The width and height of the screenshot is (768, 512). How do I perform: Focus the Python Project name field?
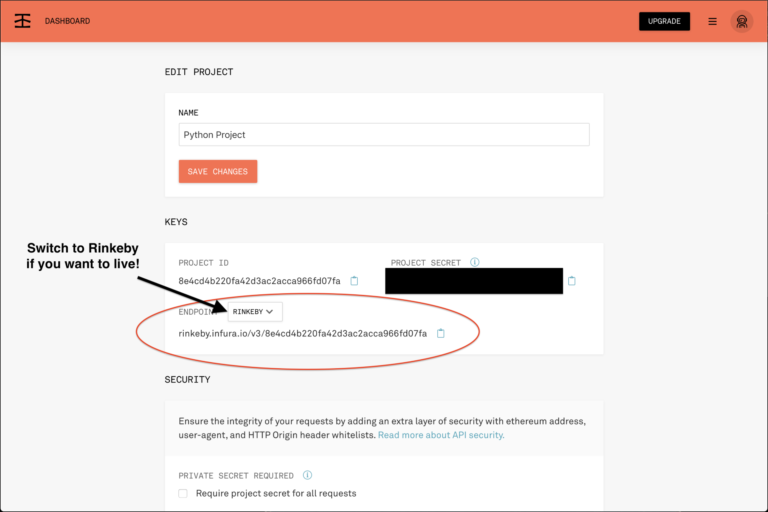pos(384,134)
